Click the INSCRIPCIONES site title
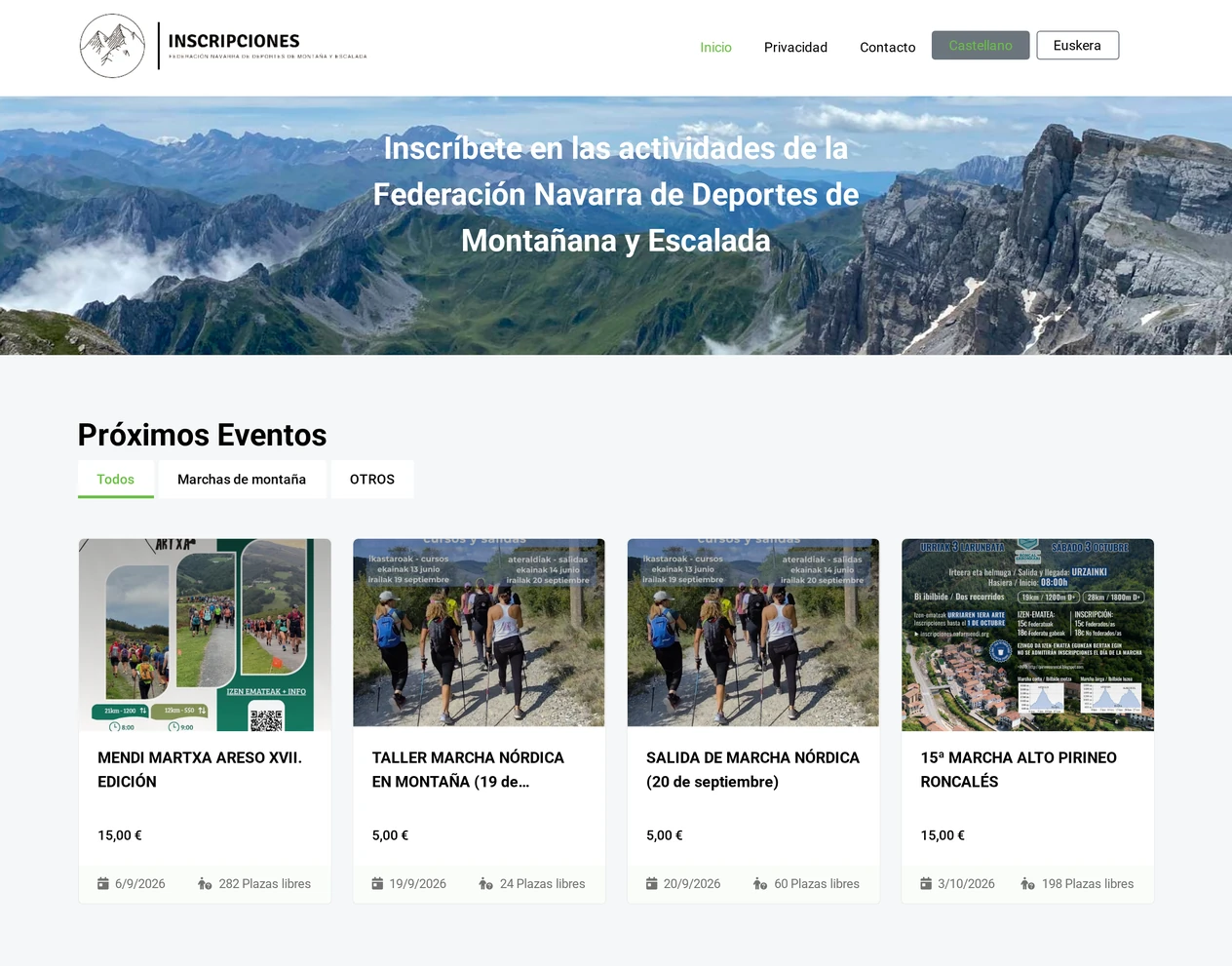The width and height of the screenshot is (1232, 966). [234, 41]
